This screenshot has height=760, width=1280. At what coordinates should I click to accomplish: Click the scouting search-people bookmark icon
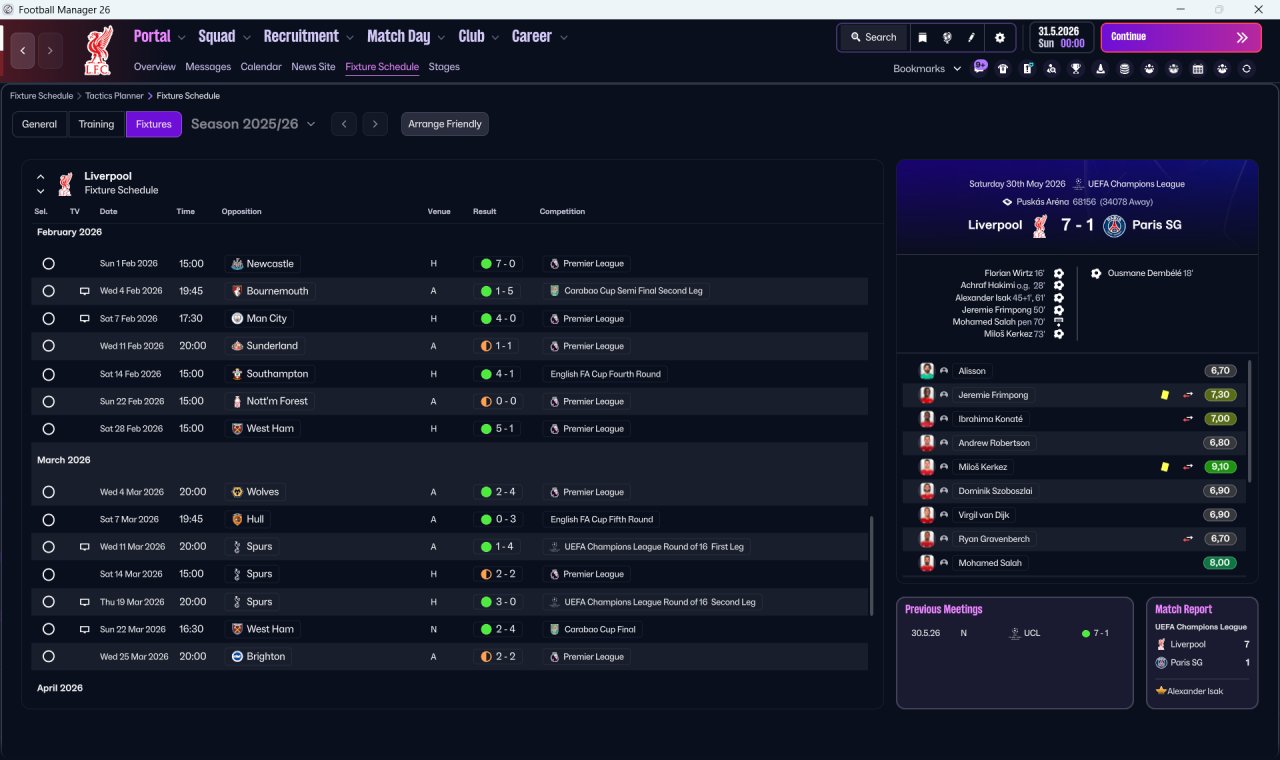click(x=1051, y=69)
